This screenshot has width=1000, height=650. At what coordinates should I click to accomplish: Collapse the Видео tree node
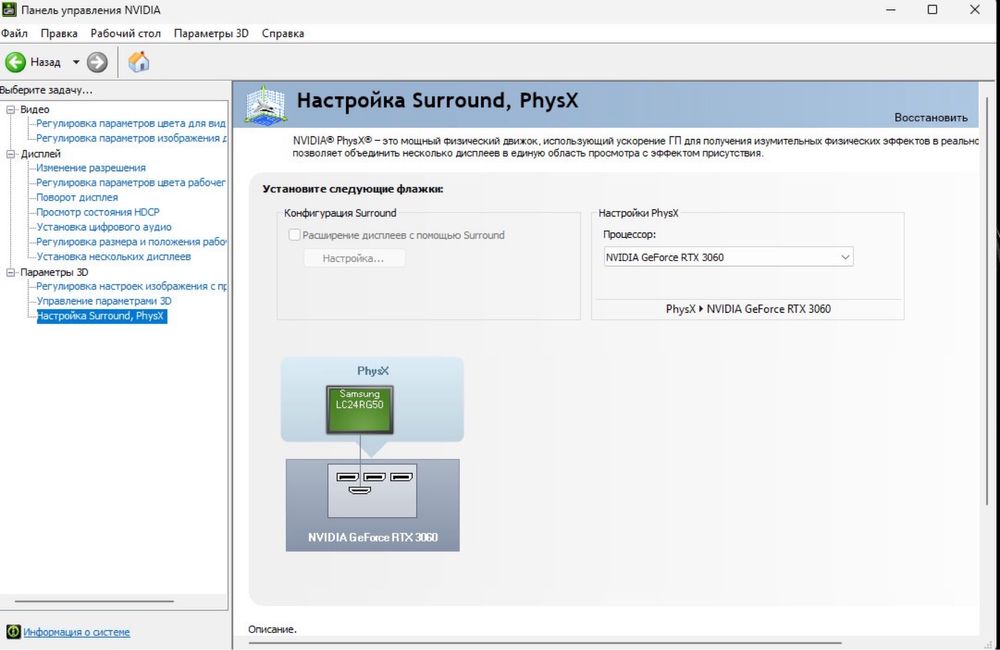pos(11,109)
